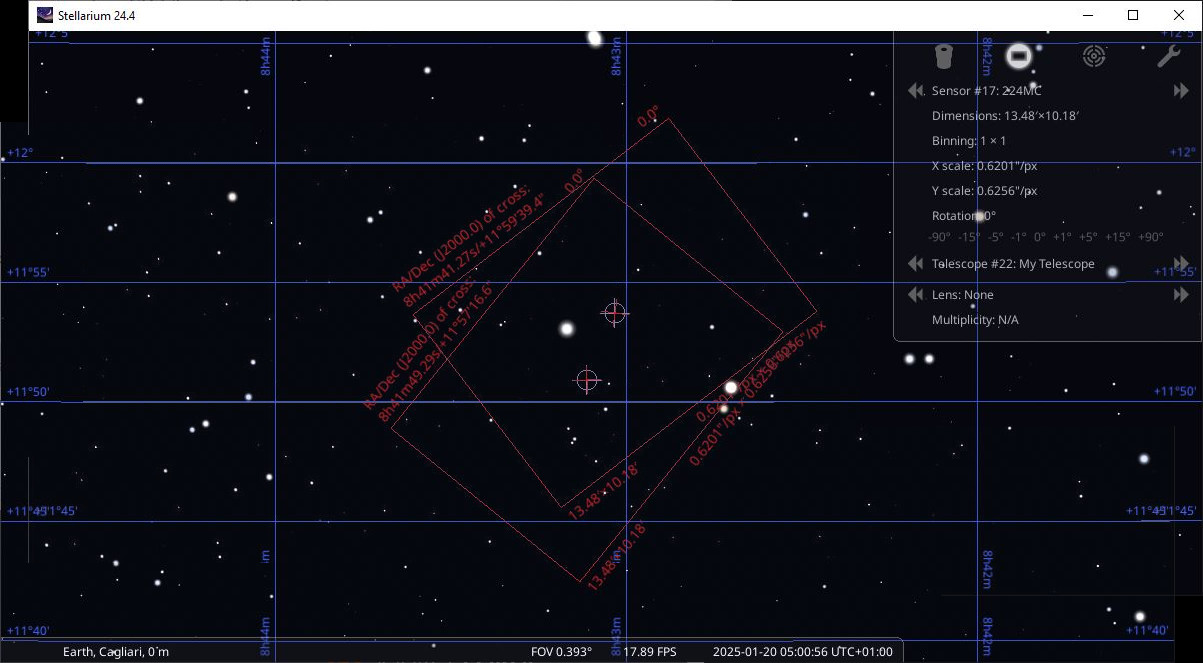The width and height of the screenshot is (1203, 663).
Task: Select next lens arrow
Action: coord(1181,295)
